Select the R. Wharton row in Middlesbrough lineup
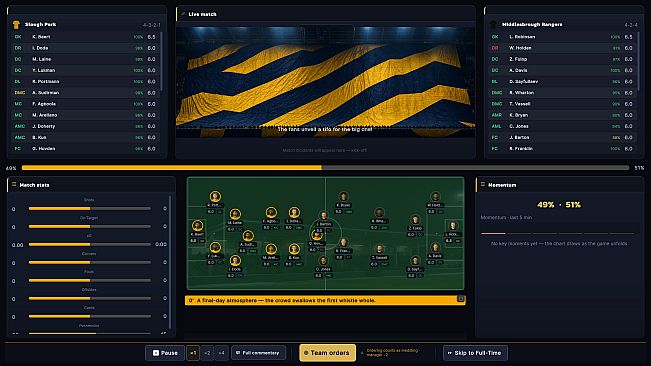Image resolution: width=651 pixels, height=366 pixels. pos(562,93)
